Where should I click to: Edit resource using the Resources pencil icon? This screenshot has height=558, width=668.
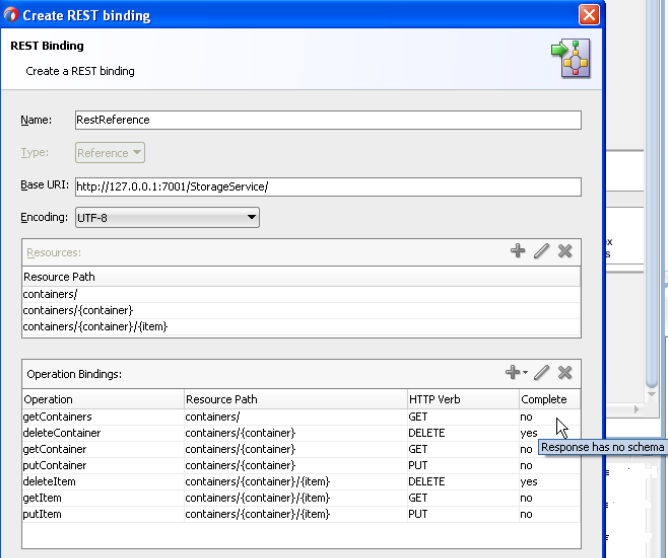(x=541, y=250)
